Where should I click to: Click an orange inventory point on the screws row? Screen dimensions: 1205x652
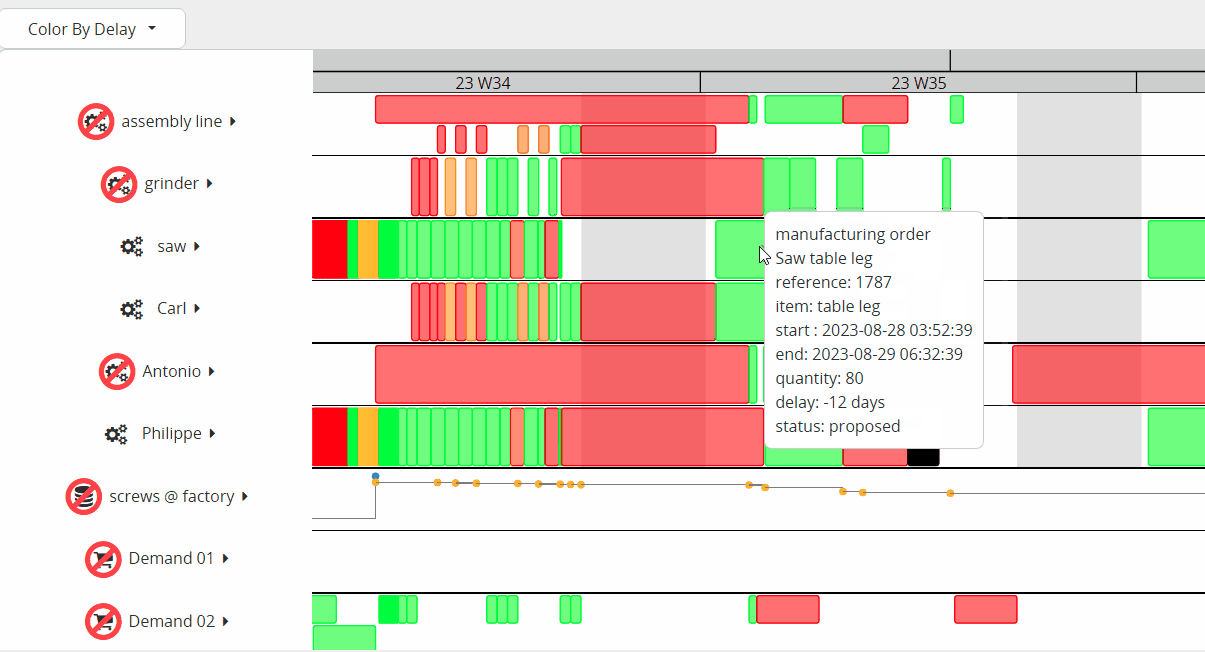pyautogui.click(x=437, y=485)
